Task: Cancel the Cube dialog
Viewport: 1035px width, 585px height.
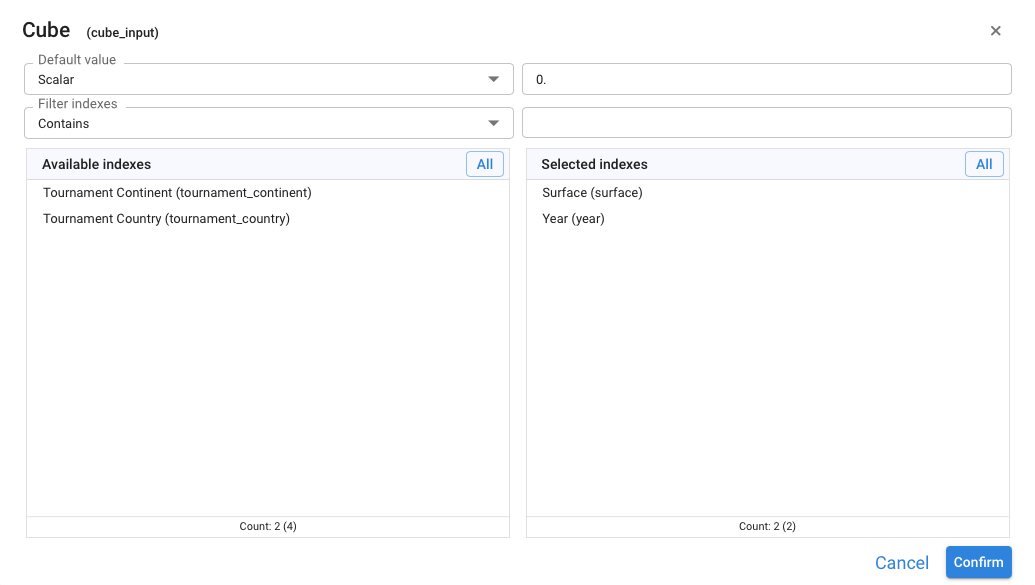Action: pyautogui.click(x=901, y=563)
